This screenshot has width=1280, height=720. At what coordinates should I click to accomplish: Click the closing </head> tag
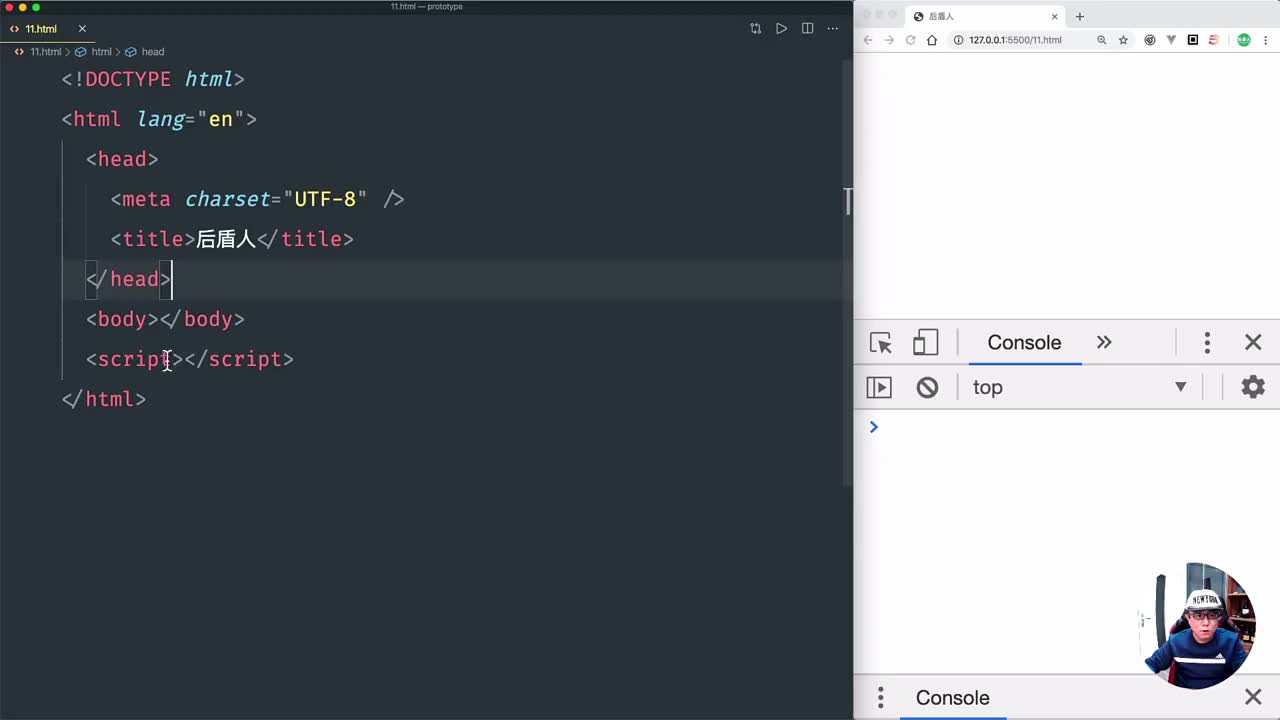(128, 279)
